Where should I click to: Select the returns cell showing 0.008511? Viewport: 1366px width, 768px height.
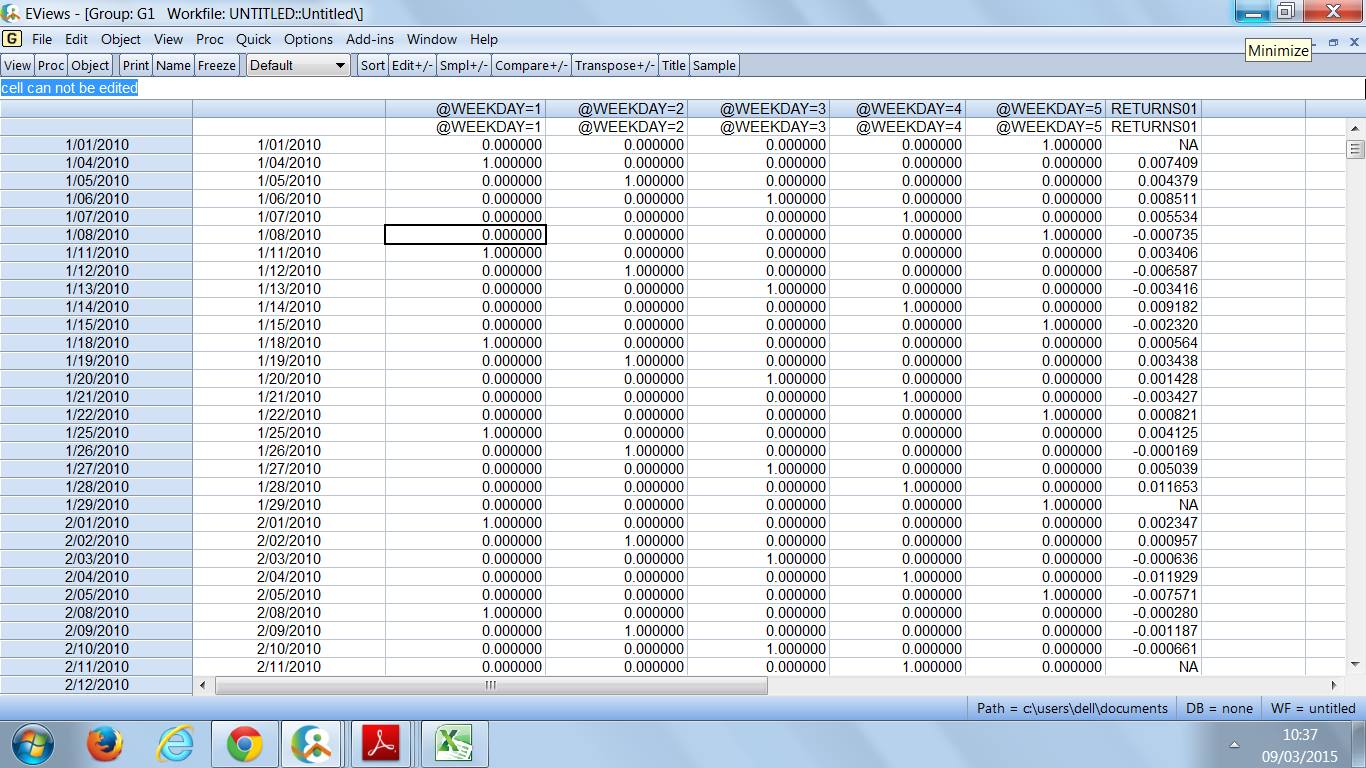point(1152,199)
